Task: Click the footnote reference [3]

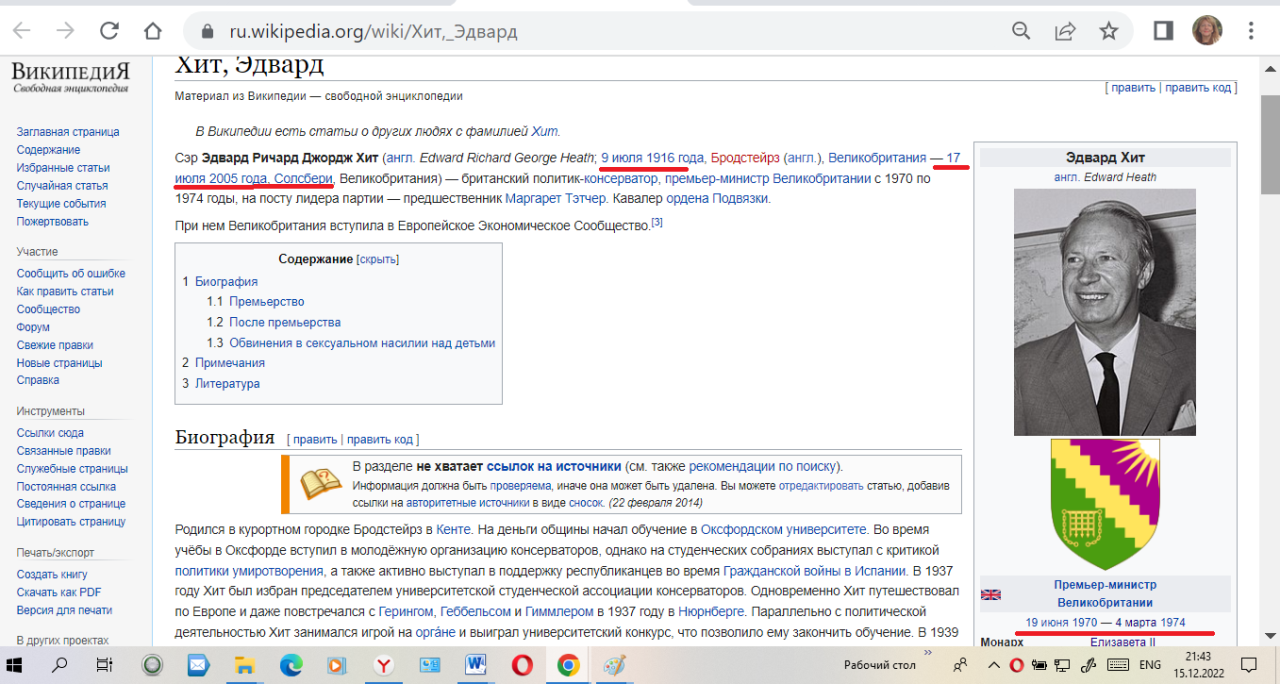Action: [657, 222]
